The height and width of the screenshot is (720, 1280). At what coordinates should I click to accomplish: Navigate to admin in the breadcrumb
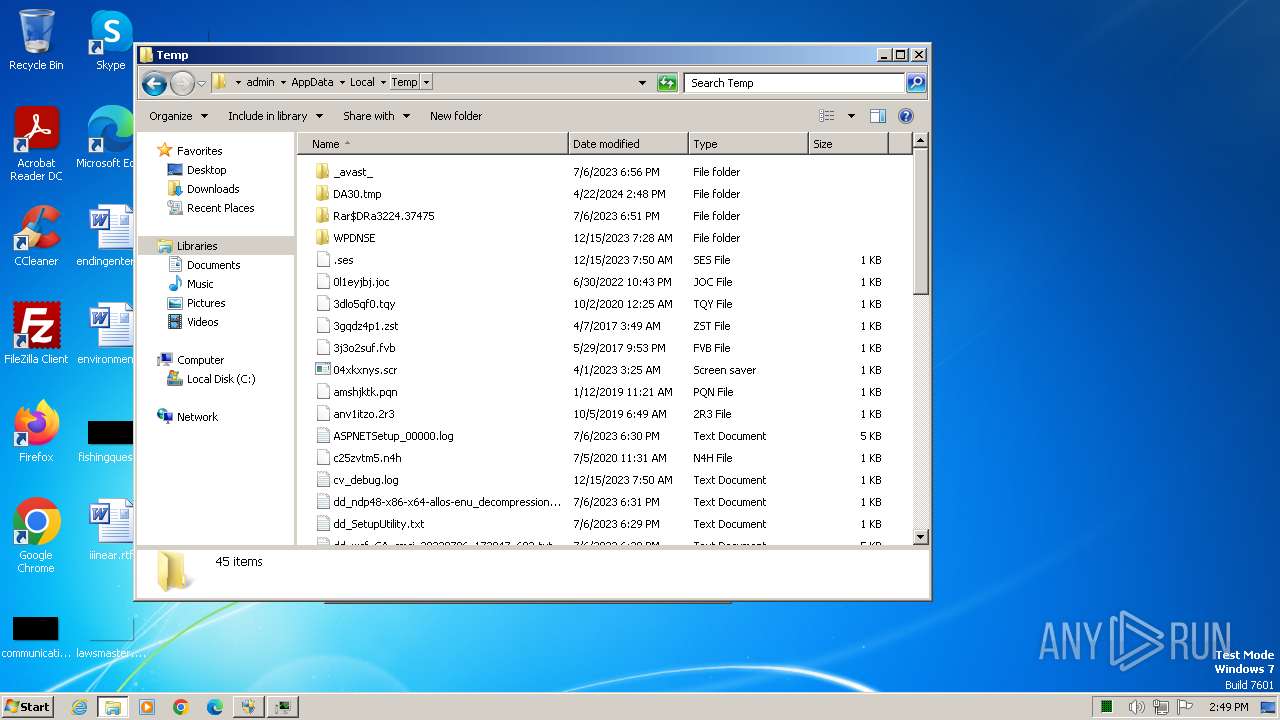click(260, 82)
